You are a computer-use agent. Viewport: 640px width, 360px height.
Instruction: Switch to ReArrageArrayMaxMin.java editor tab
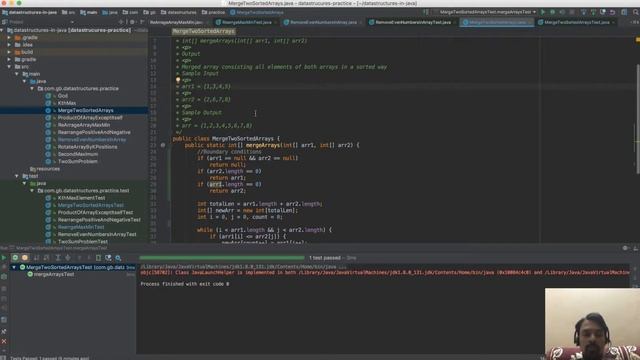click(177, 22)
